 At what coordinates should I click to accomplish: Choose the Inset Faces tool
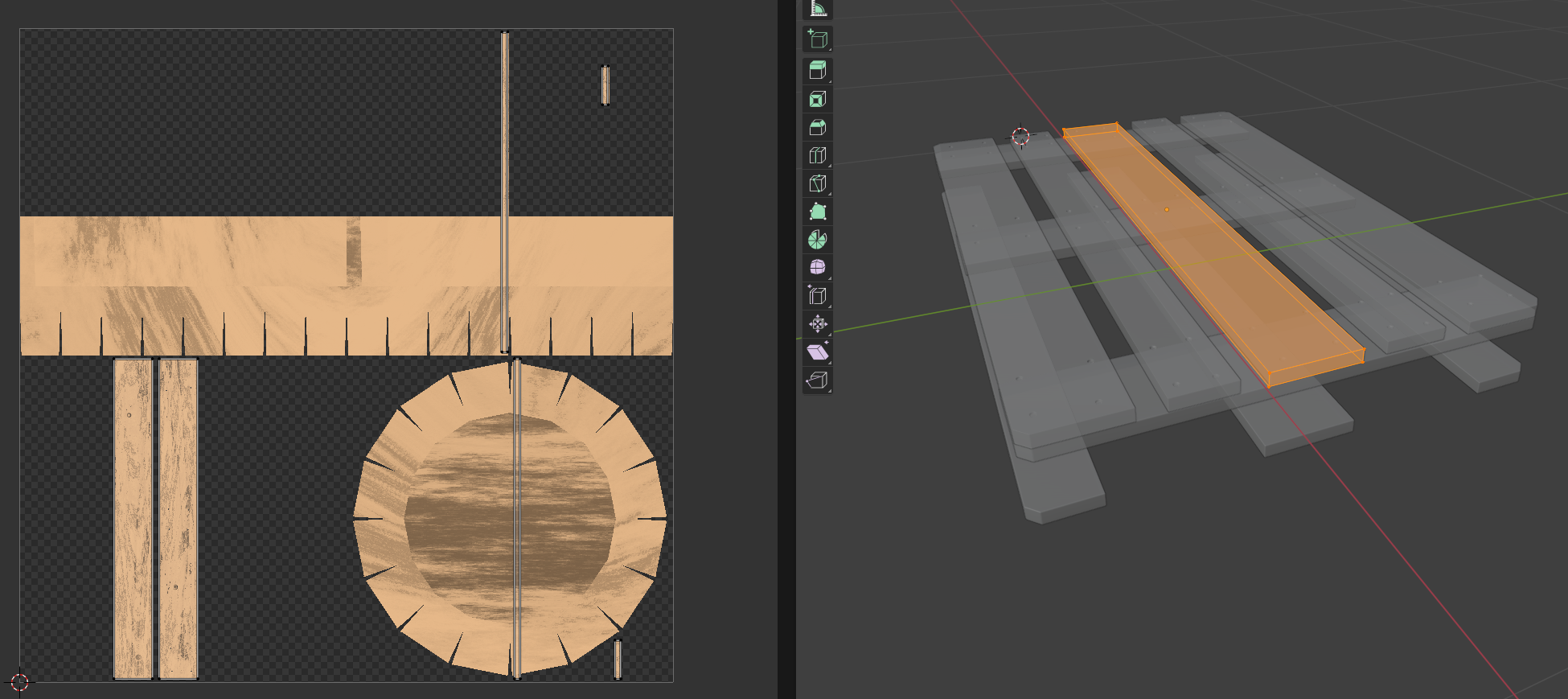(x=818, y=99)
